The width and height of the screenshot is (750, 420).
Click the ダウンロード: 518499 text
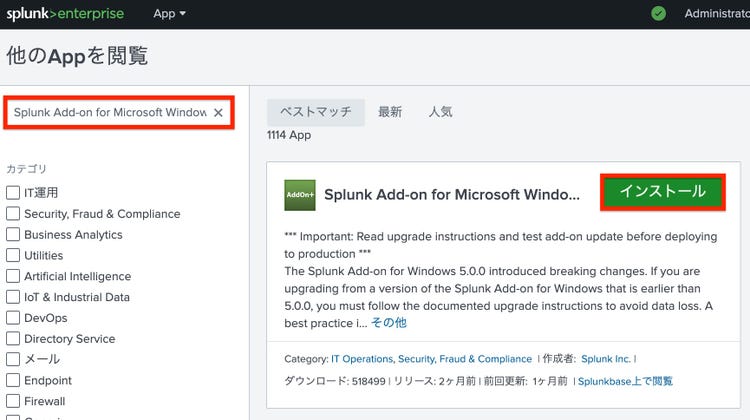(335, 381)
